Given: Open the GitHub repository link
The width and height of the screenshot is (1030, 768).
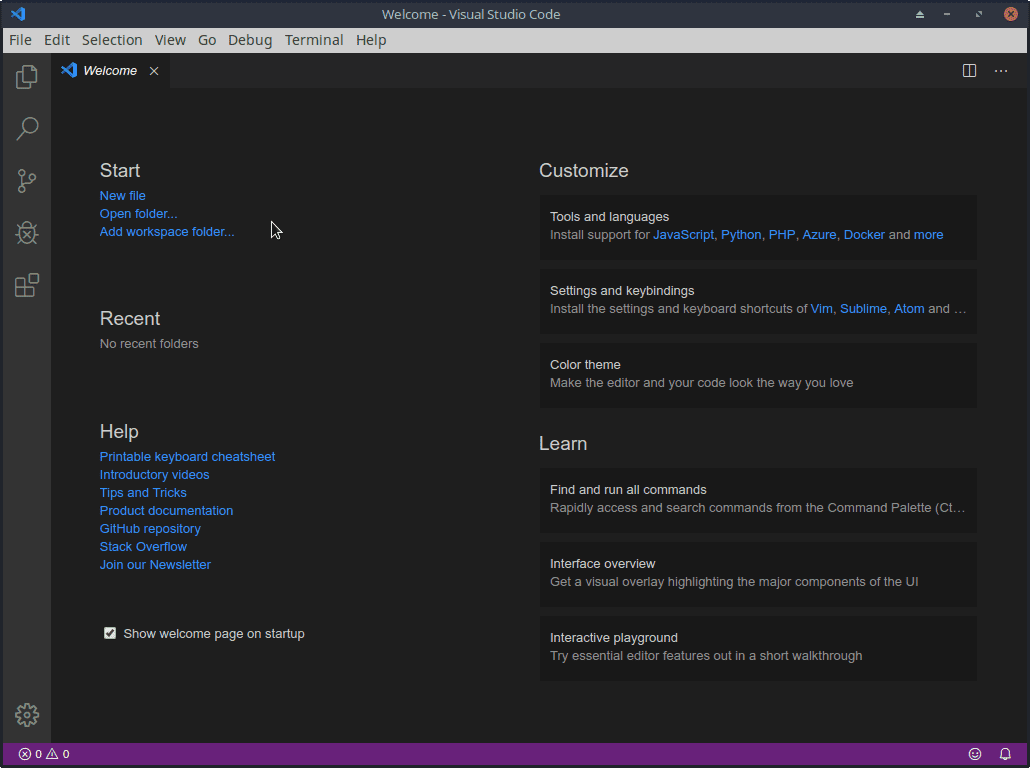Looking at the screenshot, I should 150,529.
